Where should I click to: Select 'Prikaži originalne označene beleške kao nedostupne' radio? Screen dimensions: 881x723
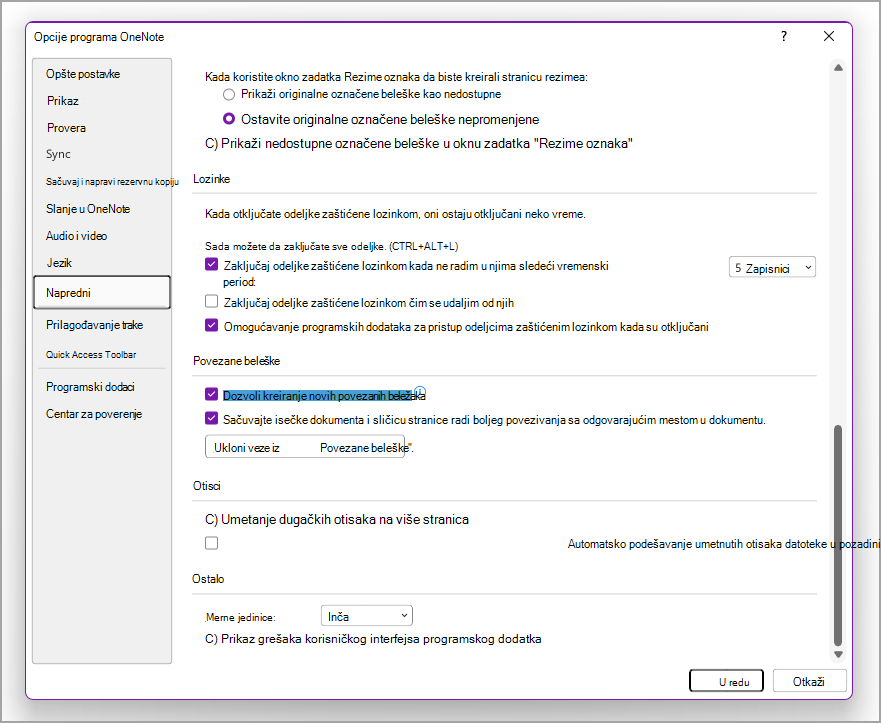(x=229, y=94)
